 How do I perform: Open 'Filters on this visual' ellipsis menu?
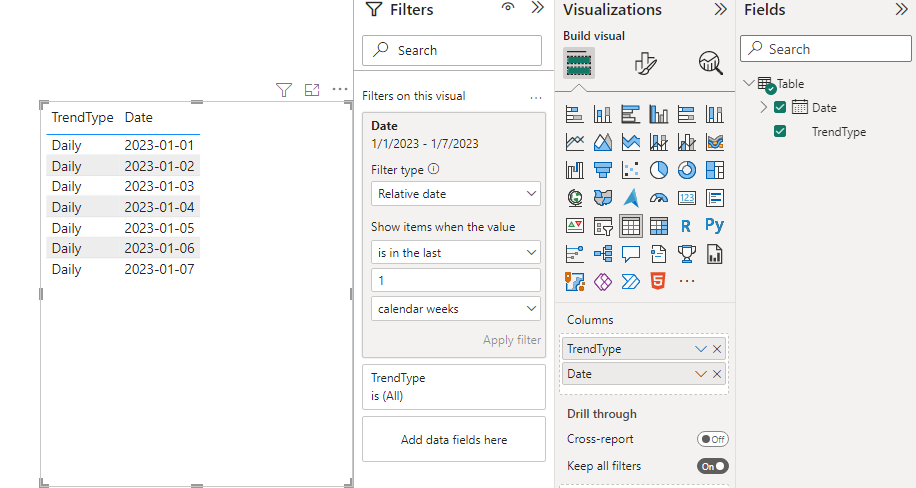point(536,98)
